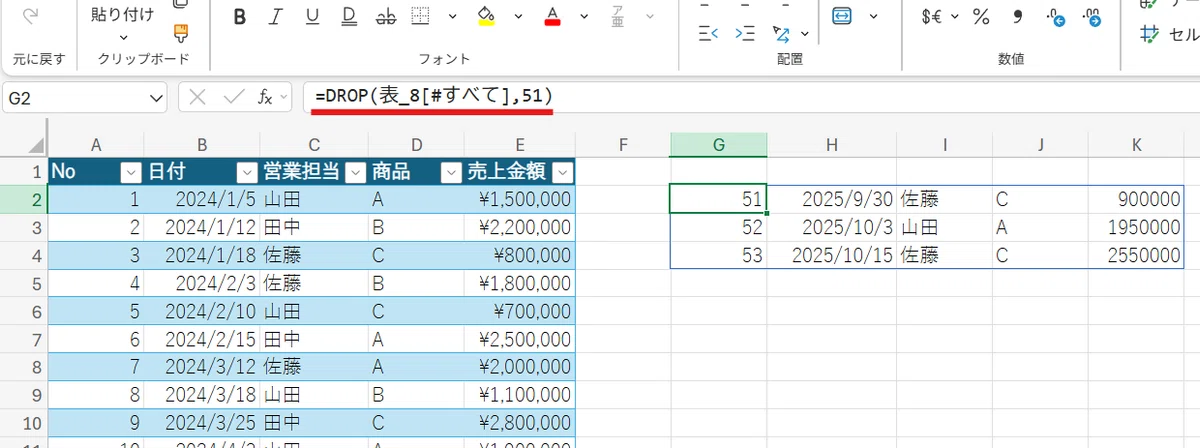Image resolution: width=1200 pixels, height=448 pixels.
Task: Select column G header
Action: coord(718,145)
